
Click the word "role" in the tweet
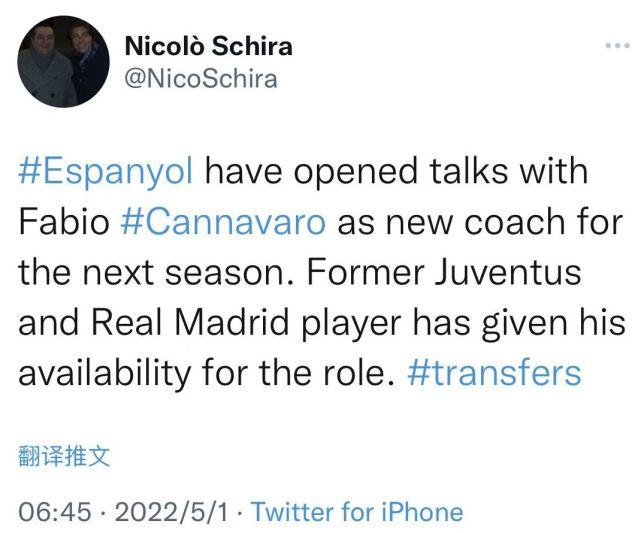tap(352, 373)
